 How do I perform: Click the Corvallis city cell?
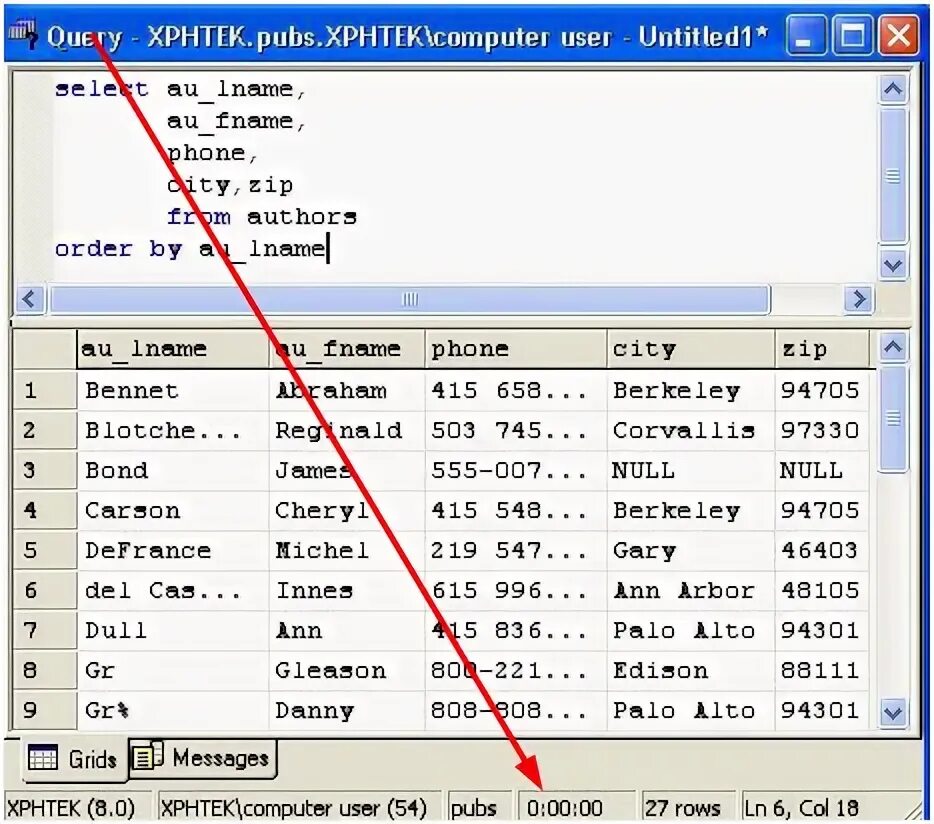pos(690,431)
